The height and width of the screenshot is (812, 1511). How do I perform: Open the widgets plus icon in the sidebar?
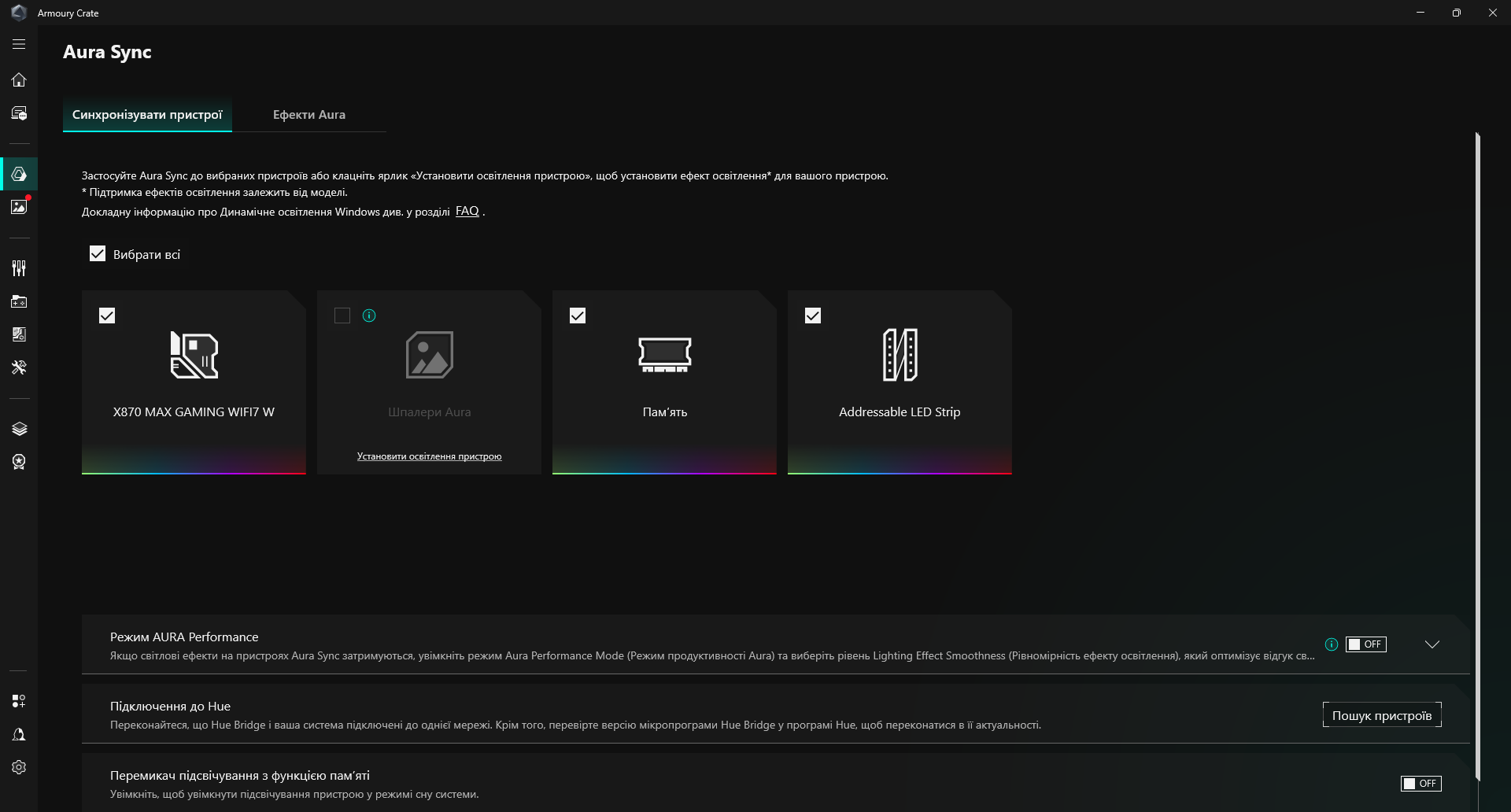(19, 701)
